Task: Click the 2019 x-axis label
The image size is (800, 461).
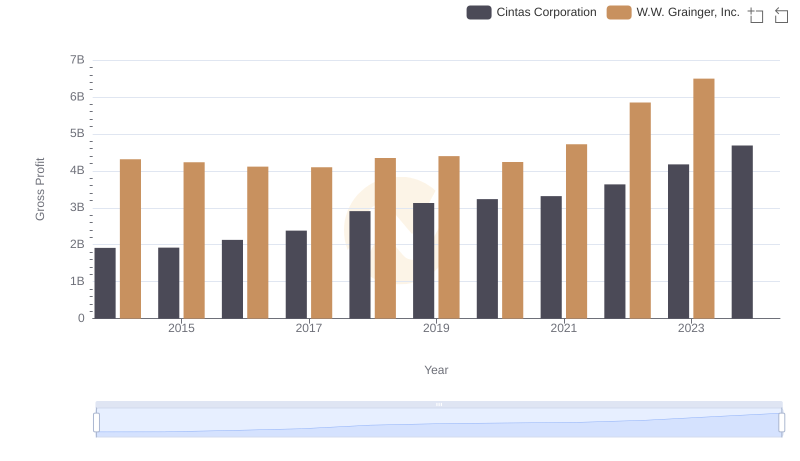Action: click(x=436, y=328)
